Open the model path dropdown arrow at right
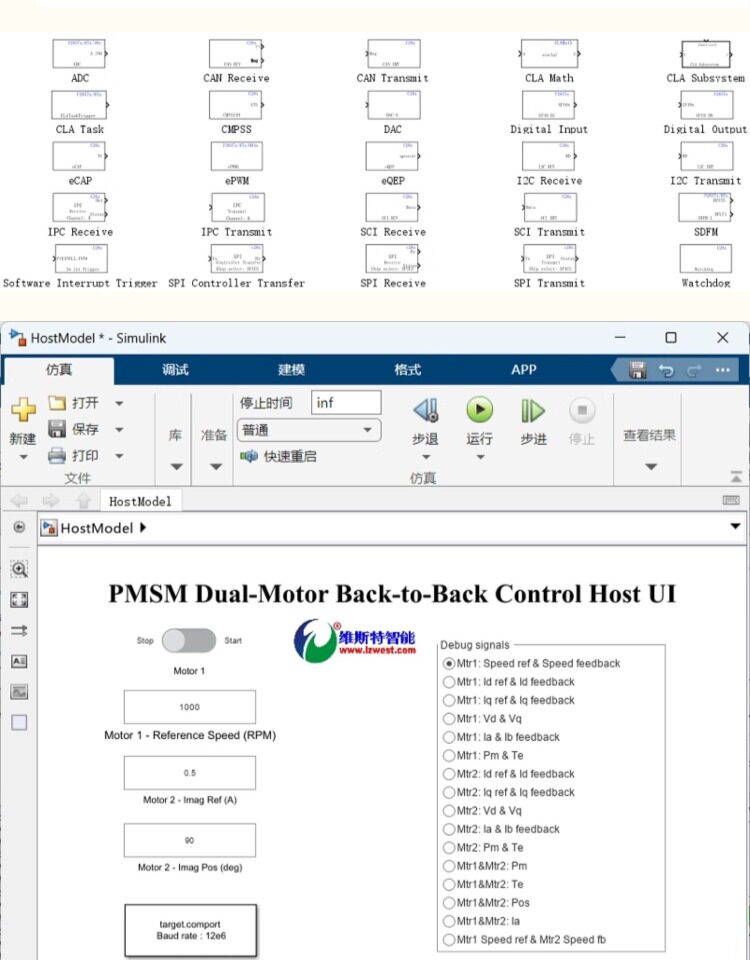The height and width of the screenshot is (960, 750). [x=735, y=526]
